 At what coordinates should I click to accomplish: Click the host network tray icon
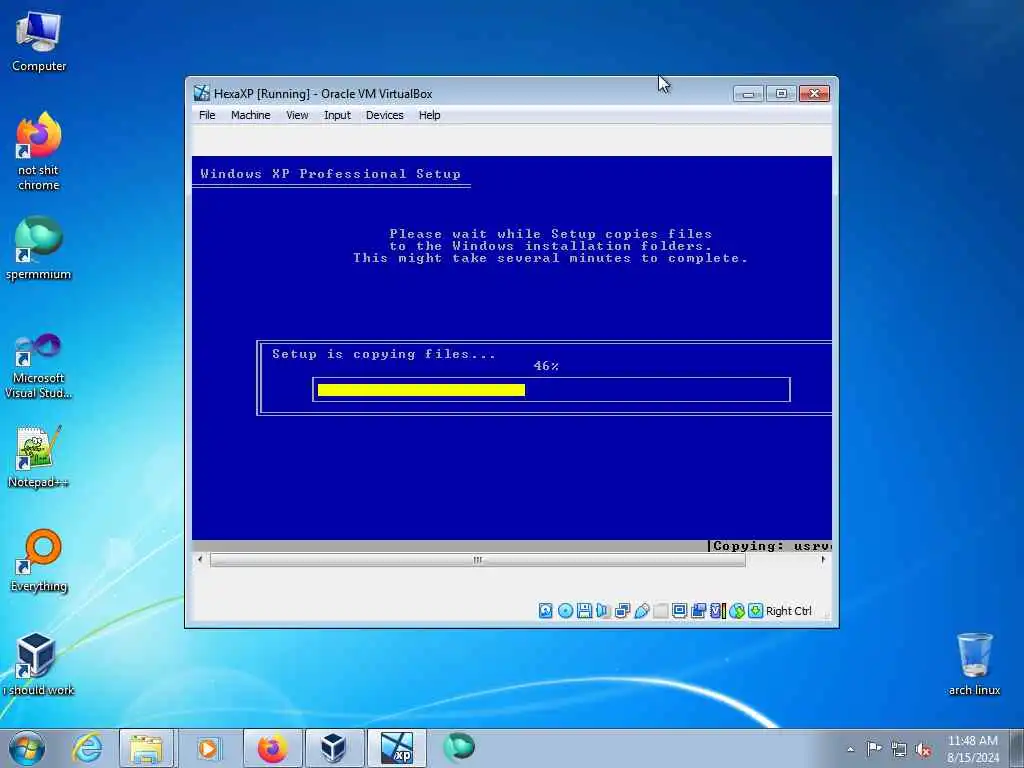pos(899,749)
